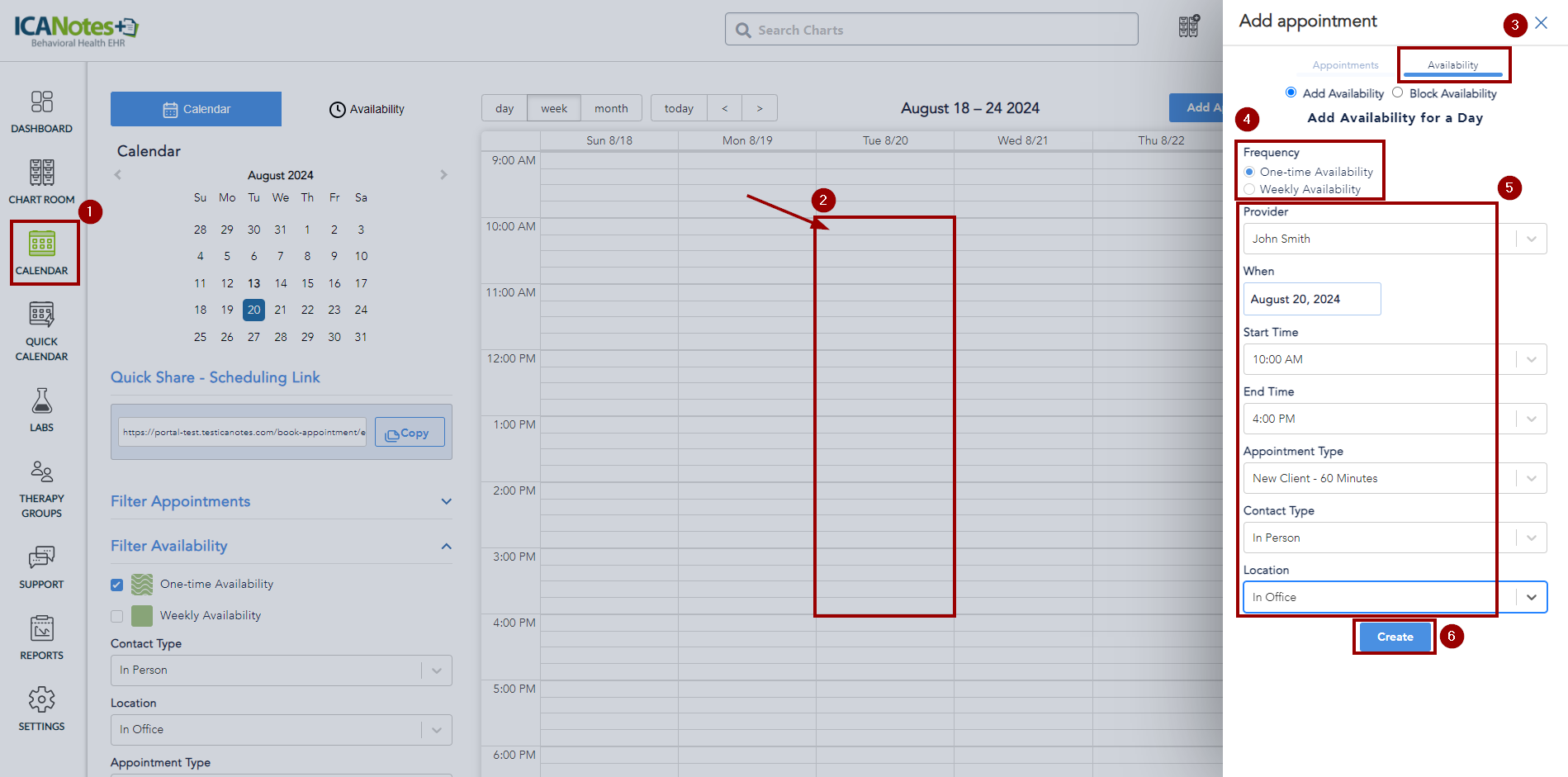Open Support chat icon

pyautogui.click(x=41, y=566)
